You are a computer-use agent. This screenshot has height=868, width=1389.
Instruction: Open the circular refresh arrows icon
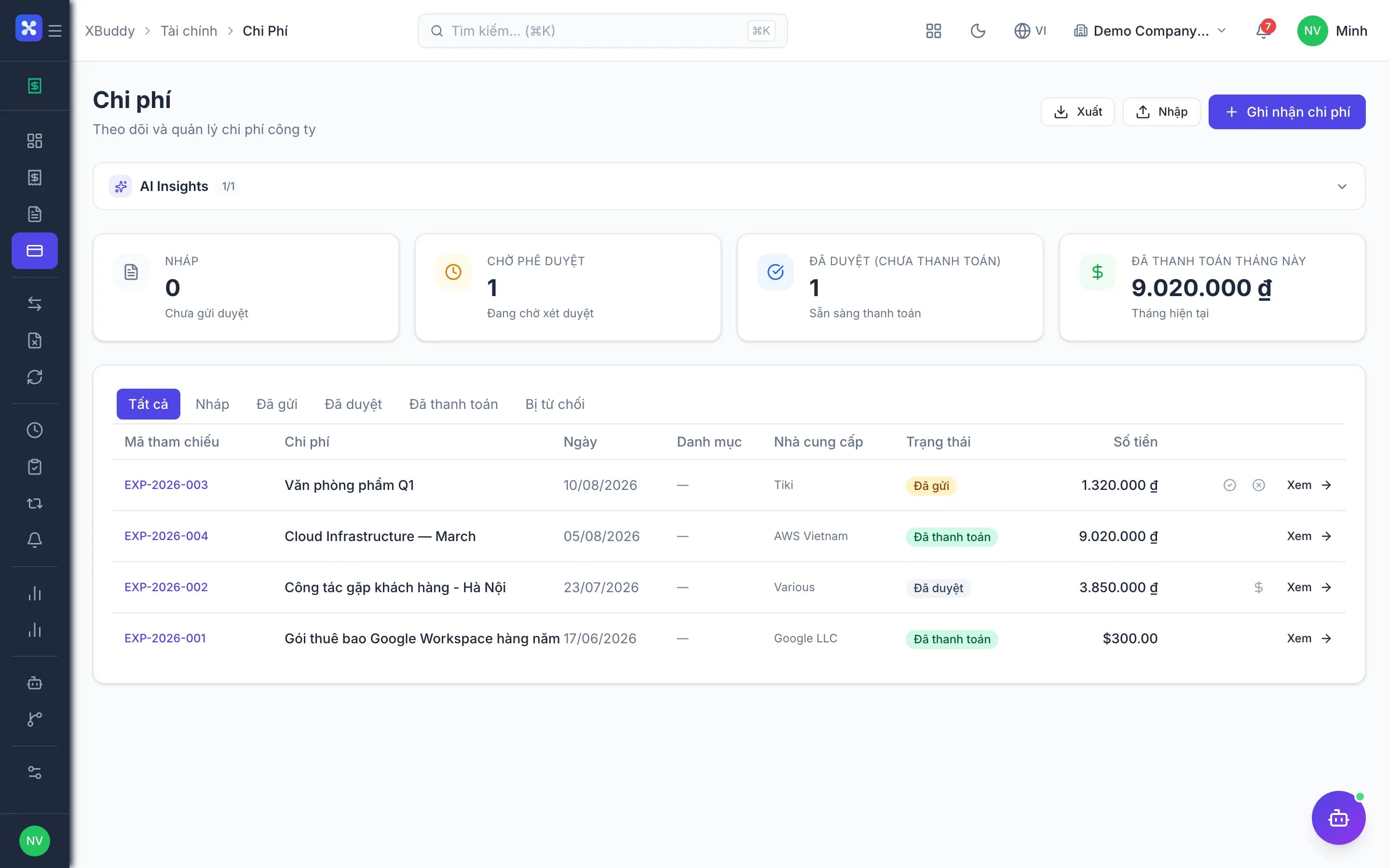point(34,377)
